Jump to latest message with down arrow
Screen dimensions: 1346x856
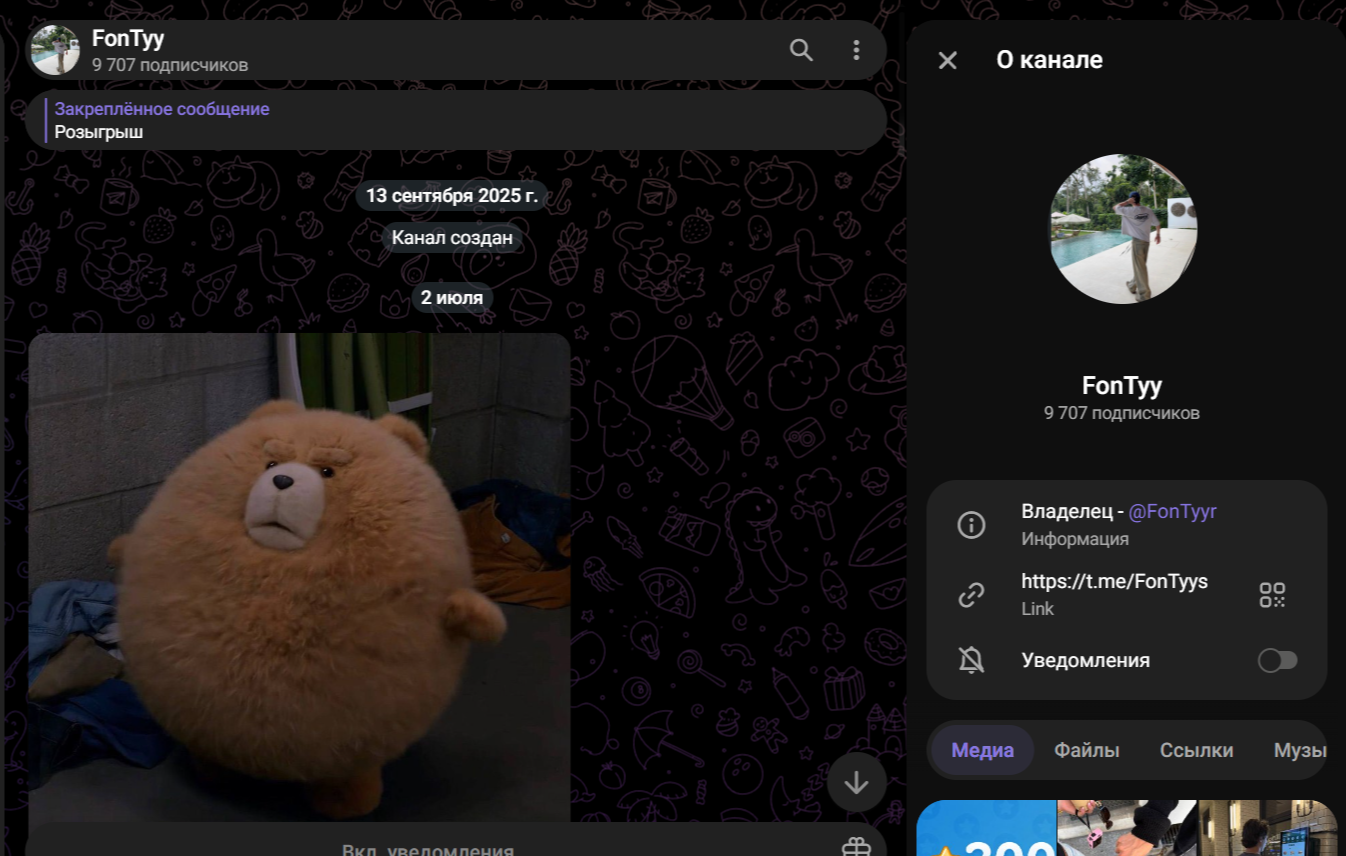tap(856, 782)
